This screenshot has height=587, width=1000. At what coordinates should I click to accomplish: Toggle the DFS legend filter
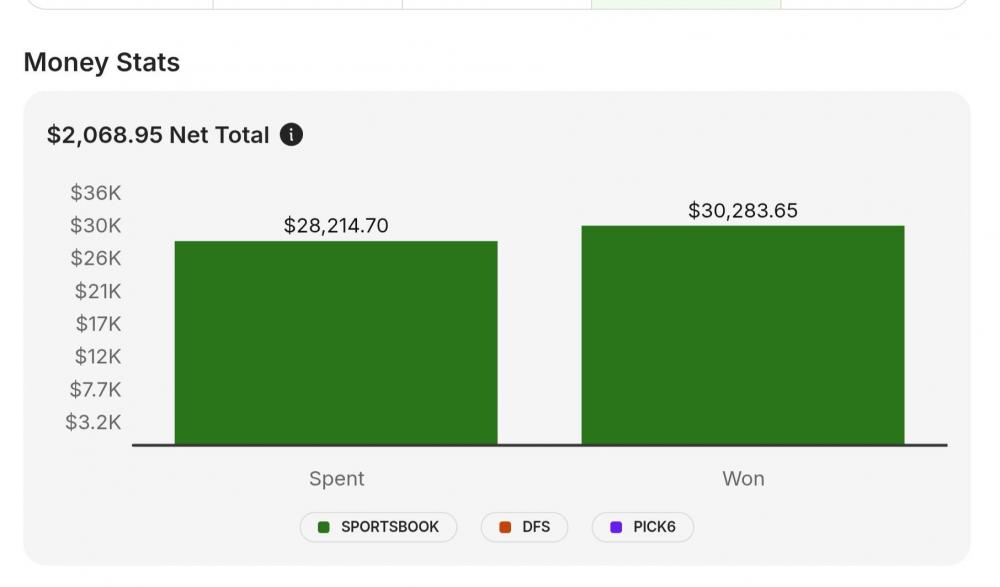pos(524,527)
